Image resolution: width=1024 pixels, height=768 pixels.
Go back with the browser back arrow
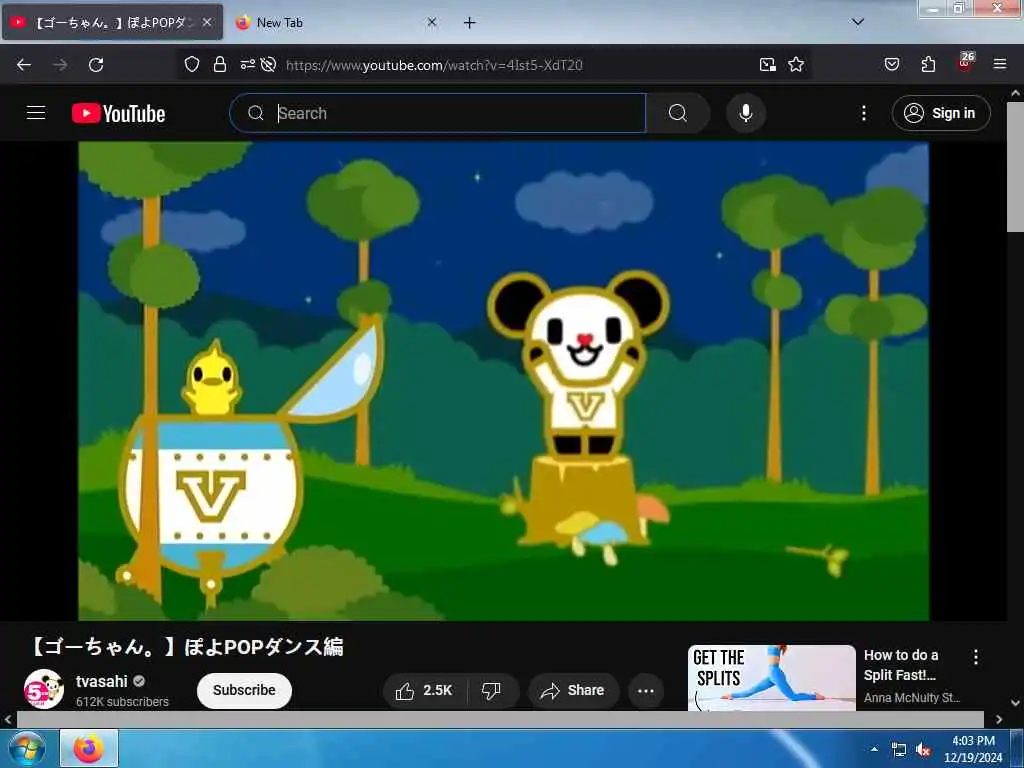pos(24,65)
